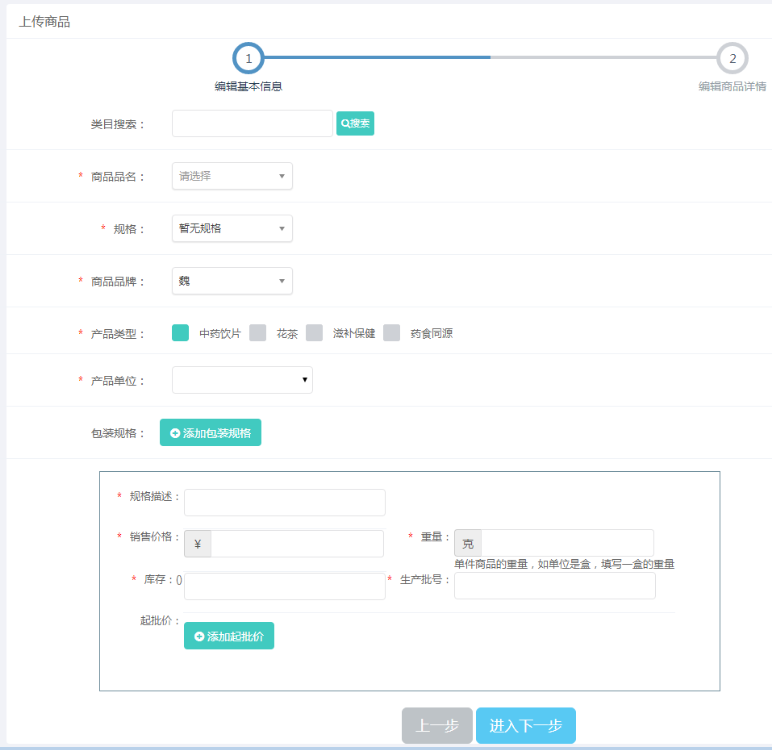Click the 上传商品 page title
Image resolution: width=772 pixels, height=750 pixels.
(44, 22)
